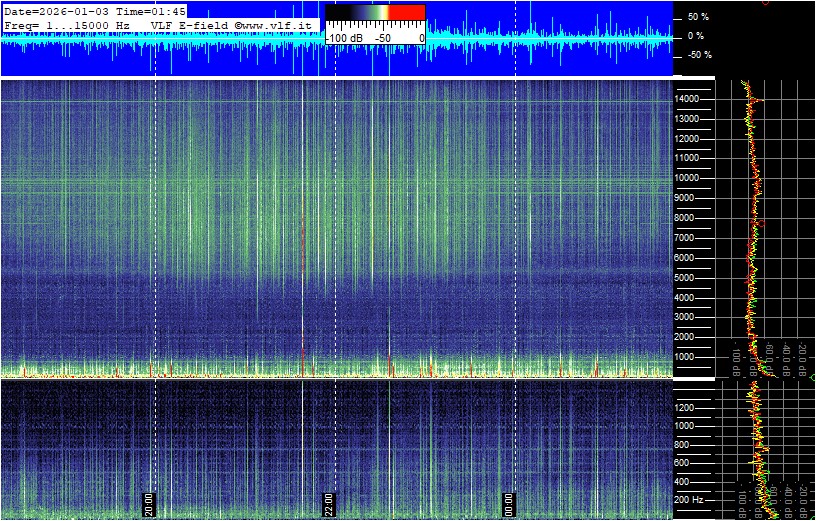Click the 50 % amplitude scale label
This screenshot has width=816, height=521.
(697, 17)
